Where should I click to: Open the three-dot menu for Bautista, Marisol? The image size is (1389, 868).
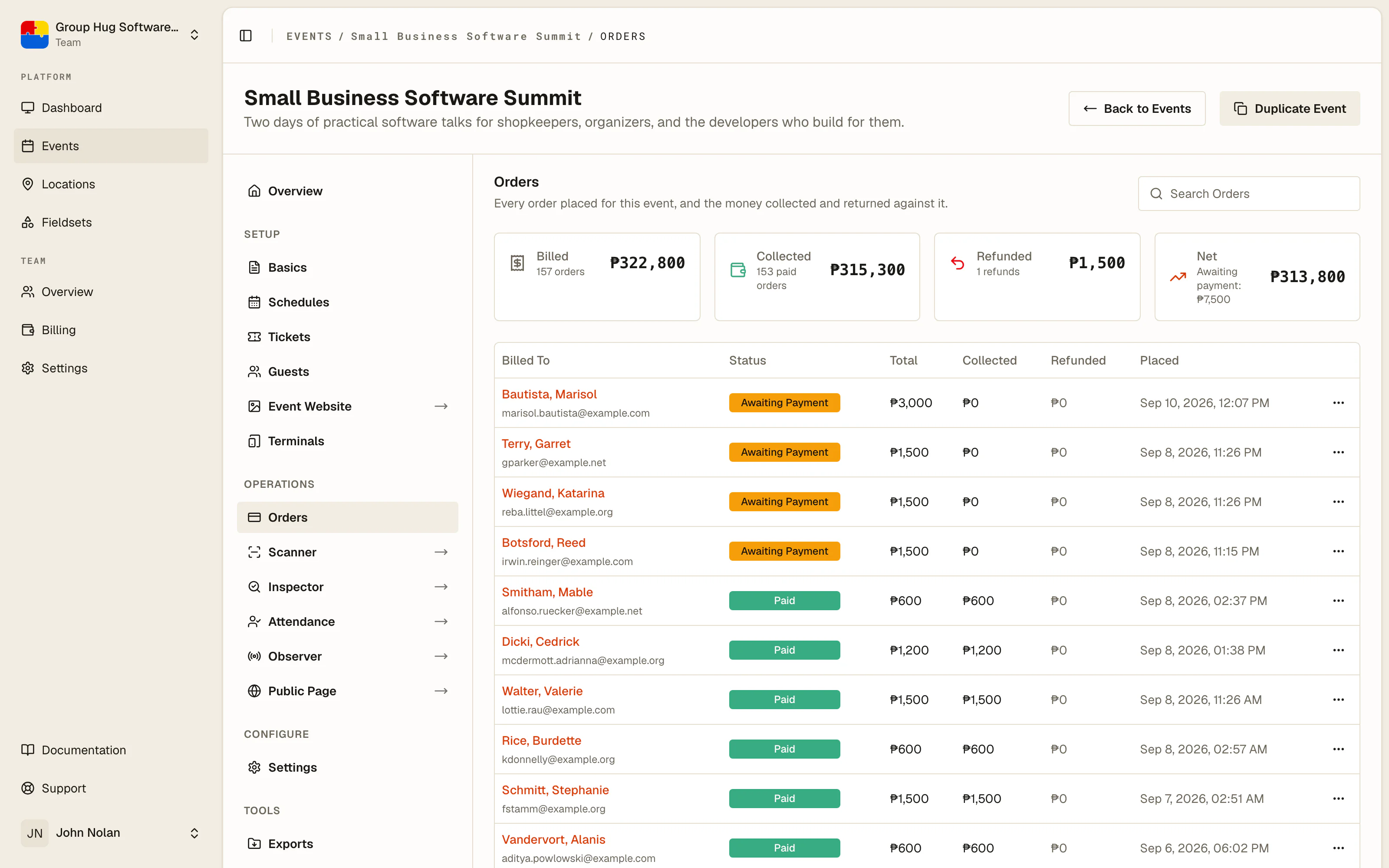click(1339, 403)
